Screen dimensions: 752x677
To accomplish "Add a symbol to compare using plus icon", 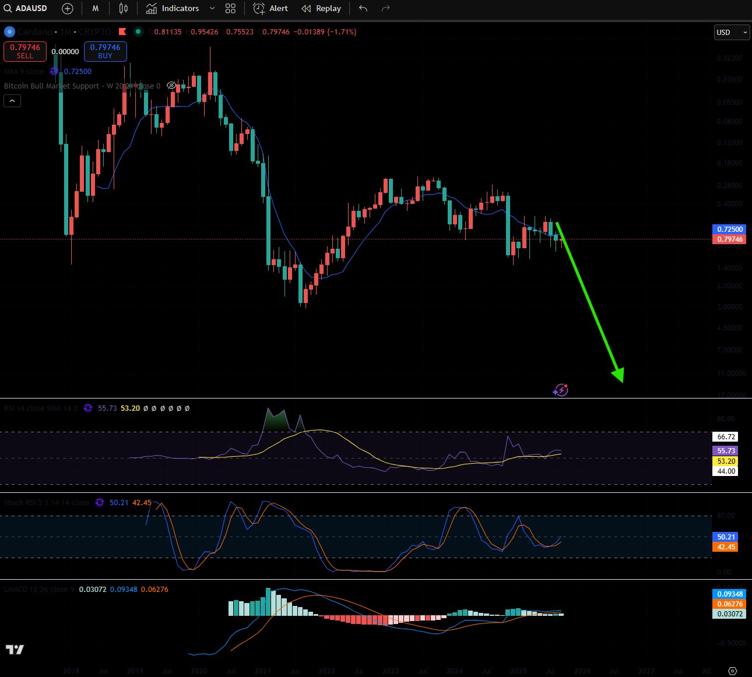I will [67, 8].
